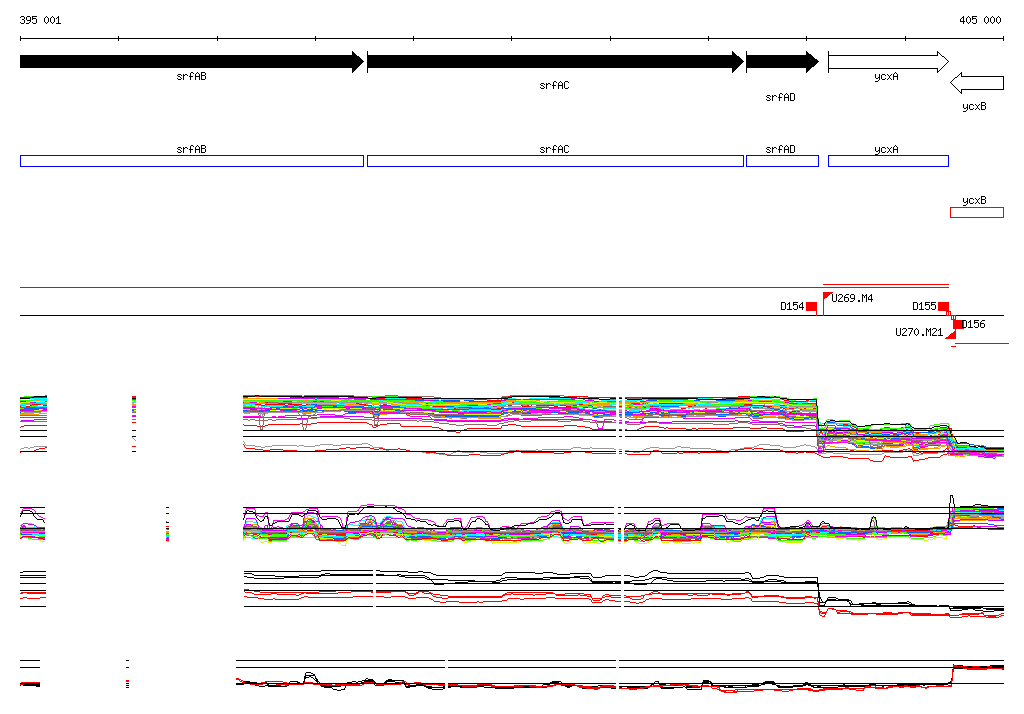Image resolution: width=1024 pixels, height=714 pixels.
Task: Click the D156 text label
Action: click(974, 325)
